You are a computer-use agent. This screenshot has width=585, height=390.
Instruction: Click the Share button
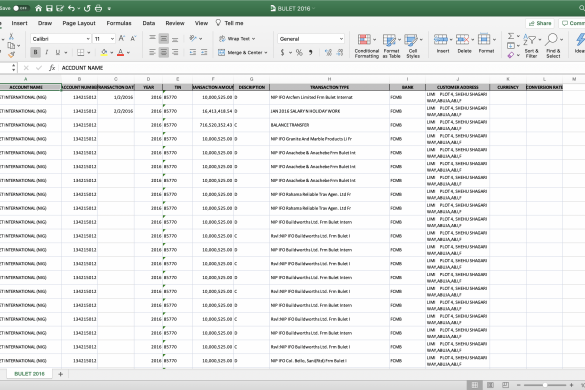point(540,23)
